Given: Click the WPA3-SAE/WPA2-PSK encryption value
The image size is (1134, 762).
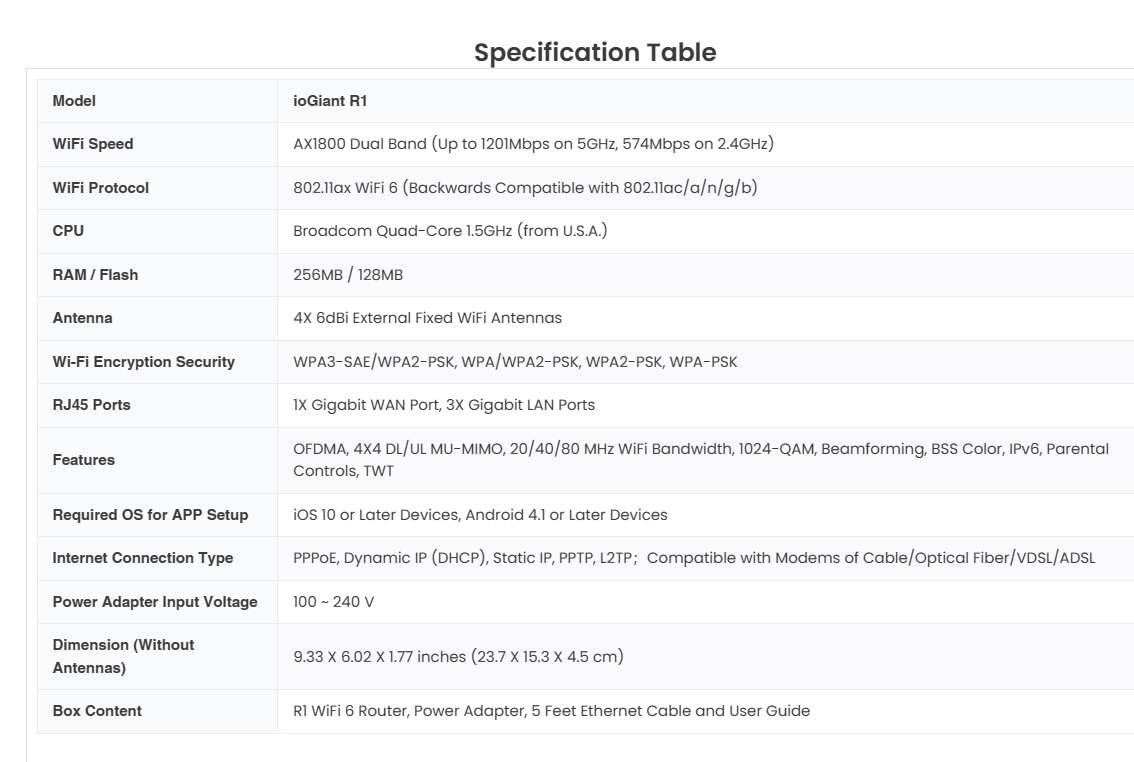Looking at the screenshot, I should (x=515, y=362).
